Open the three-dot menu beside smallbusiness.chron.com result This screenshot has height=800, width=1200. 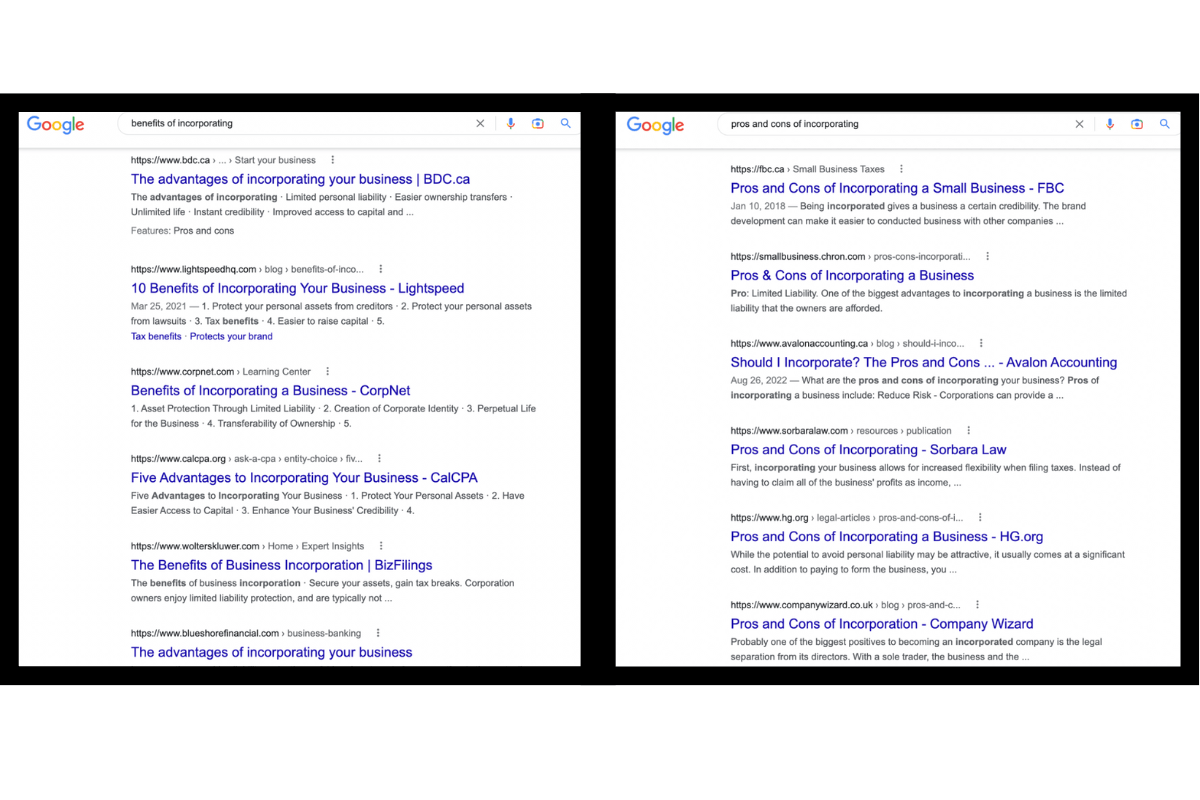[x=988, y=256]
